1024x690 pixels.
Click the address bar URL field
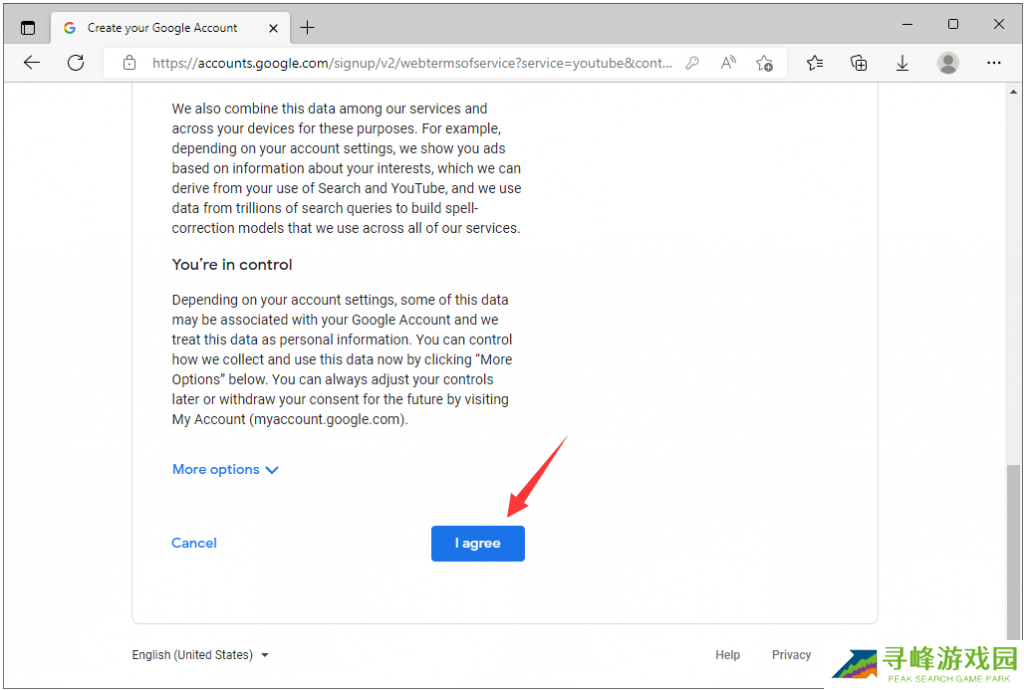[410, 63]
